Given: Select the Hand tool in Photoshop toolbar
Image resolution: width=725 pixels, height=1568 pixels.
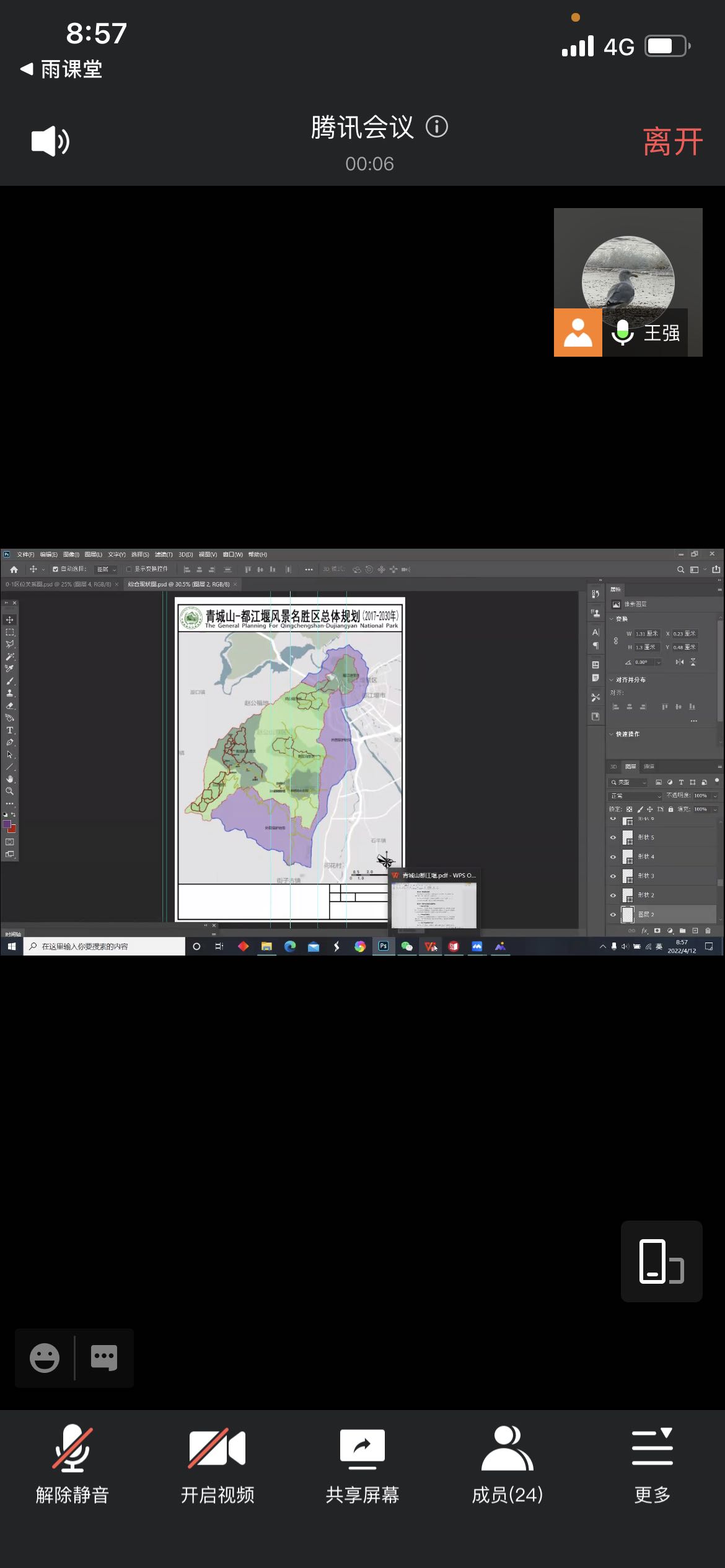Looking at the screenshot, I should 10,779.
